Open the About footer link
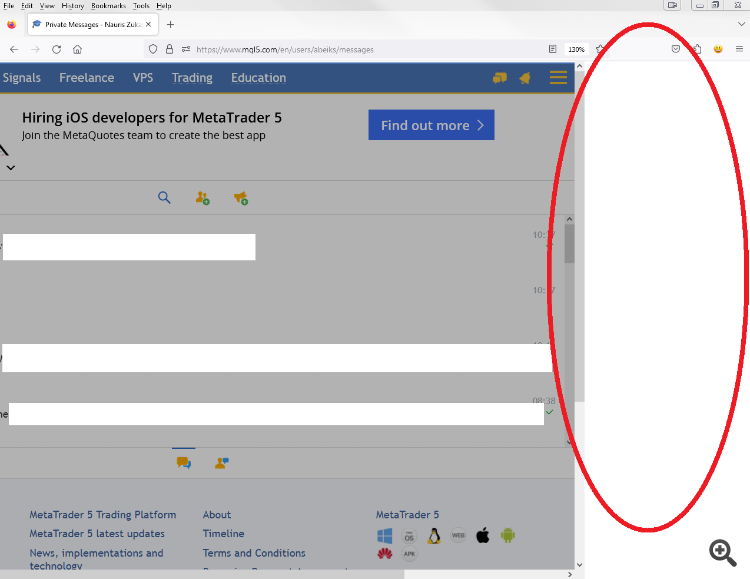Screen dimensions: 750x579 (217, 514)
